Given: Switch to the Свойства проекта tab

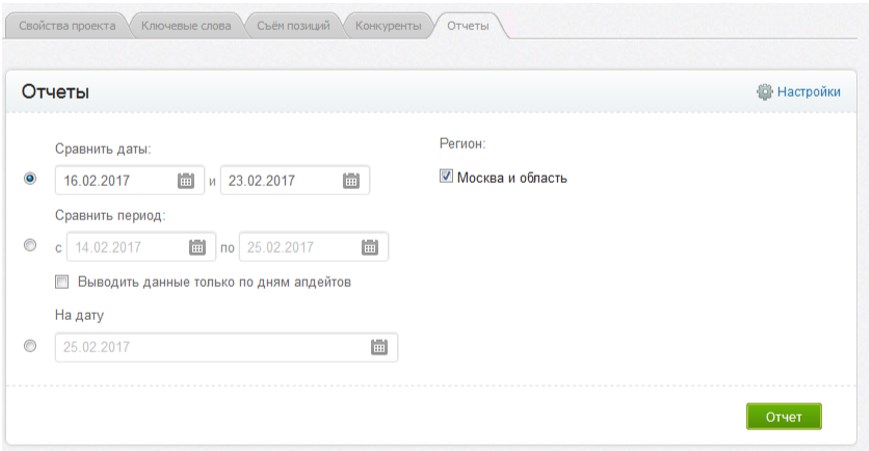Looking at the screenshot, I should click(x=67, y=26).
